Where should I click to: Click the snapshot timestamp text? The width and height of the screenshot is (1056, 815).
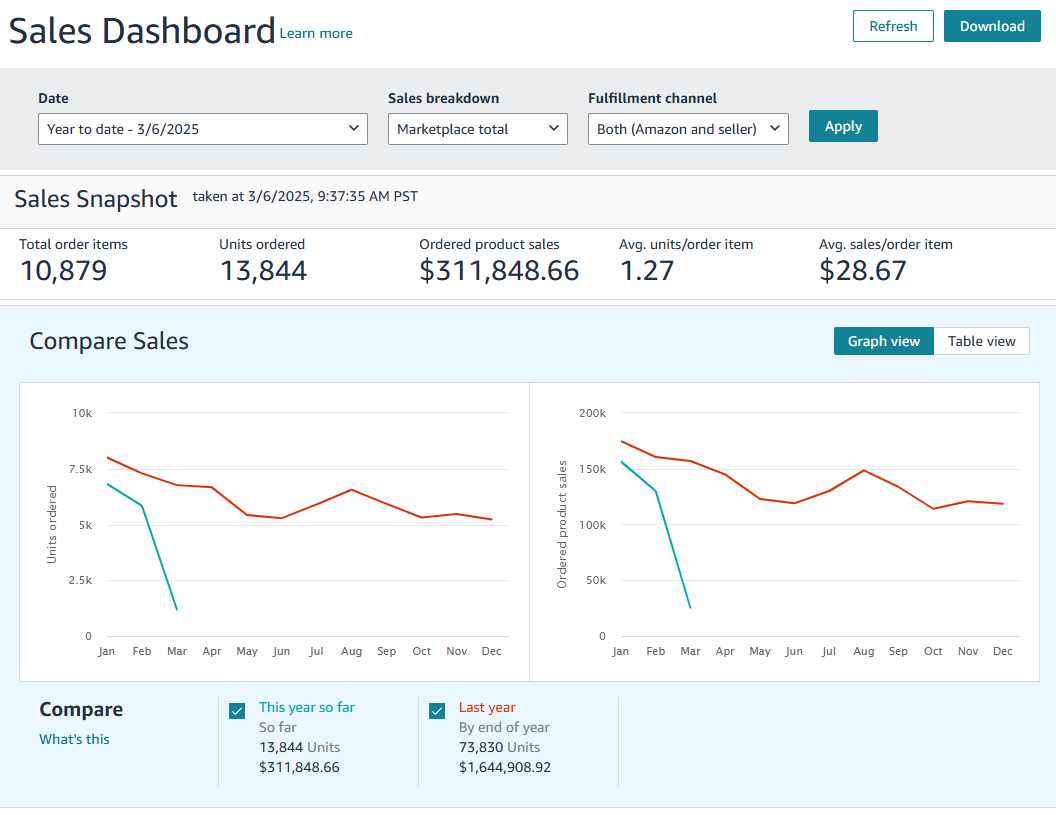click(x=305, y=197)
